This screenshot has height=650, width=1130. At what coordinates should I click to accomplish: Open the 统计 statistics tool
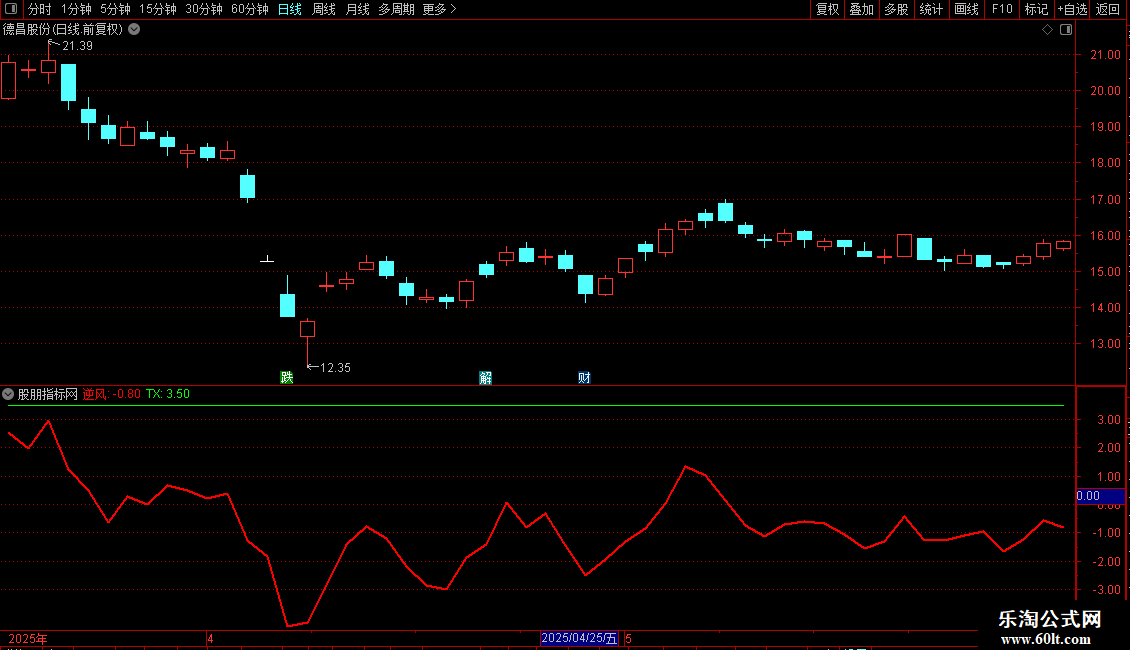pyautogui.click(x=931, y=9)
